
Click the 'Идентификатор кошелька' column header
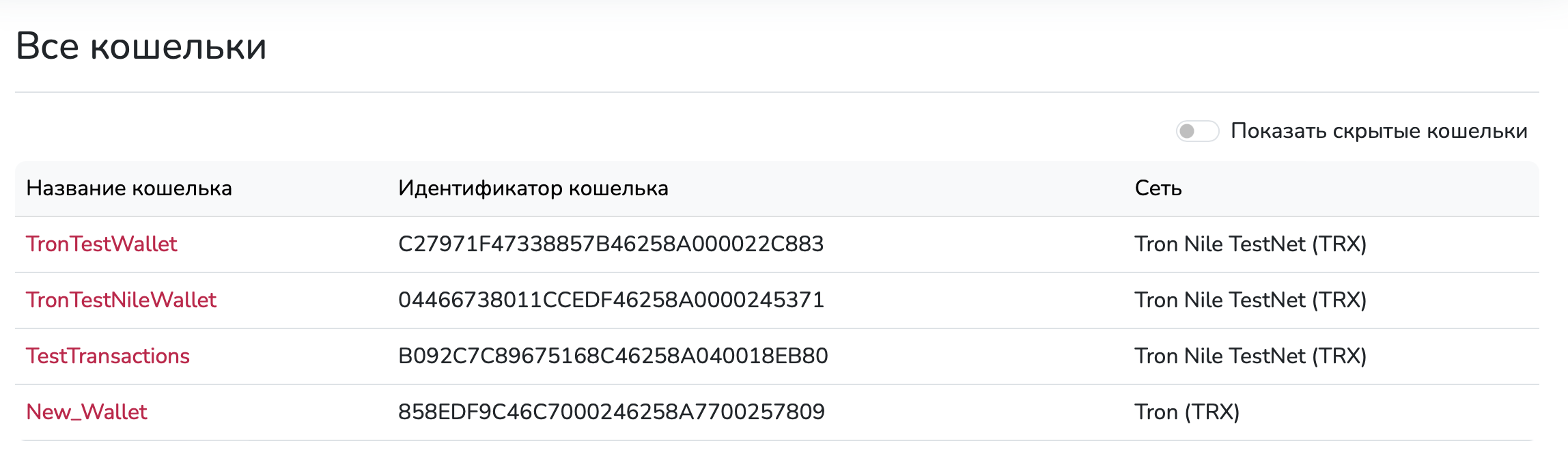click(x=533, y=188)
